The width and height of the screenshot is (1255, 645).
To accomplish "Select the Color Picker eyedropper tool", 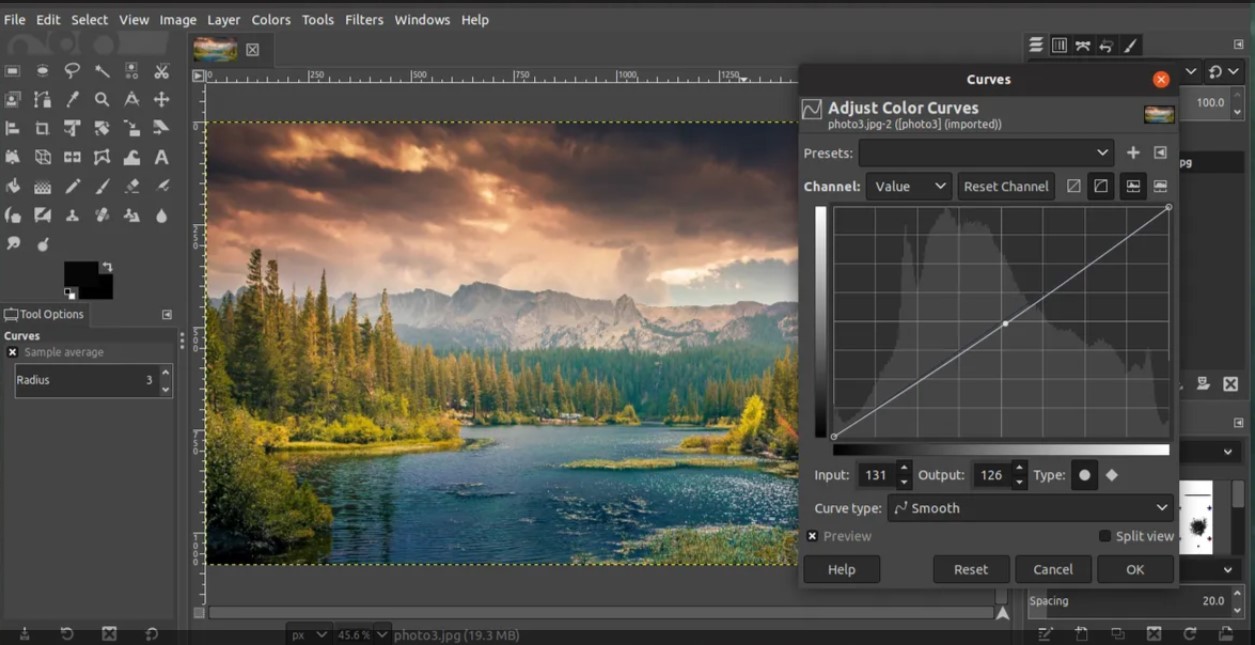I will [72, 100].
